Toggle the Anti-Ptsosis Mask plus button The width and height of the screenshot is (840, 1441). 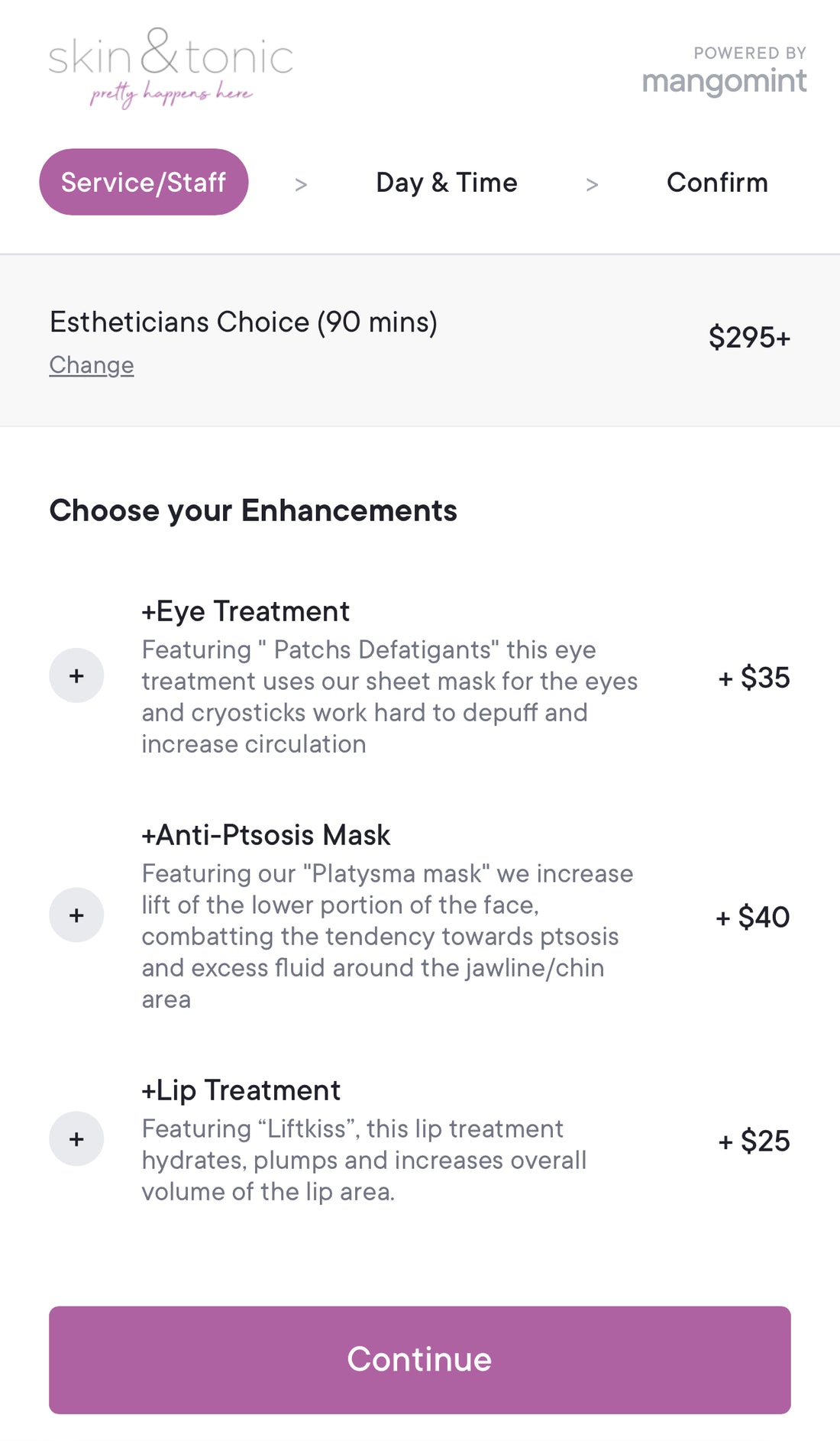tap(76, 915)
